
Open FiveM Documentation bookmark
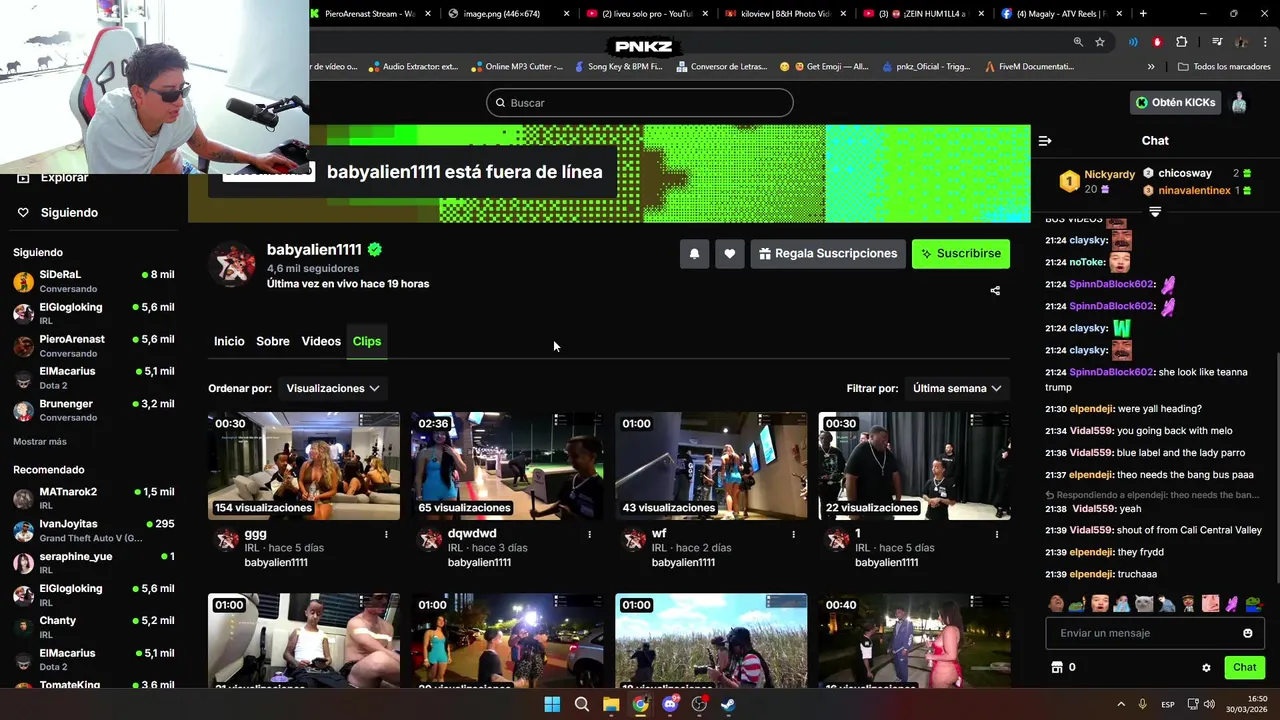point(1029,66)
